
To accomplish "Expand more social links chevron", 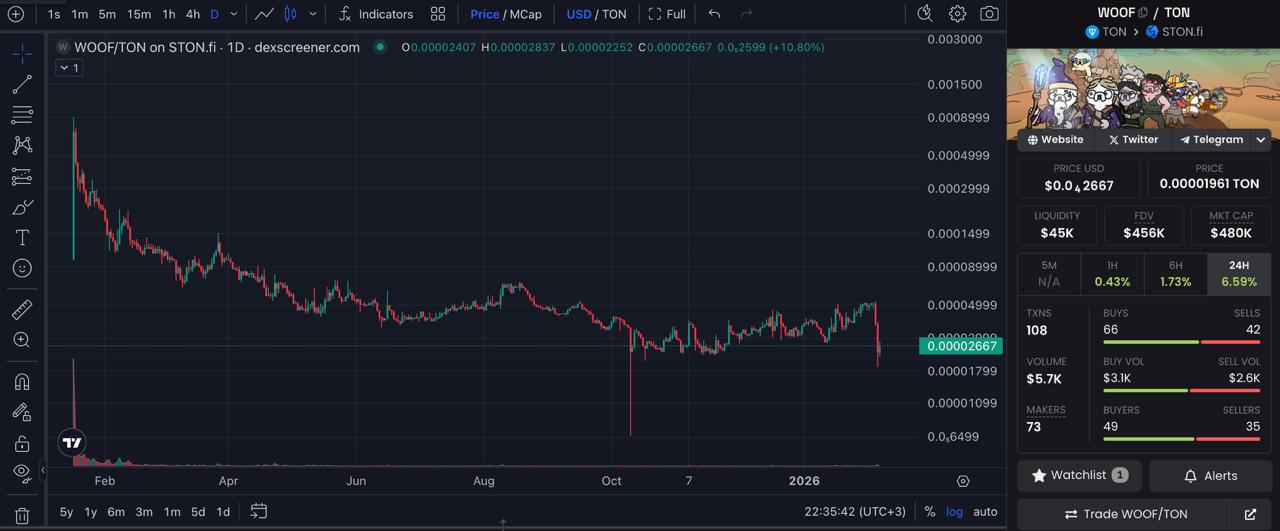I will coord(1260,139).
